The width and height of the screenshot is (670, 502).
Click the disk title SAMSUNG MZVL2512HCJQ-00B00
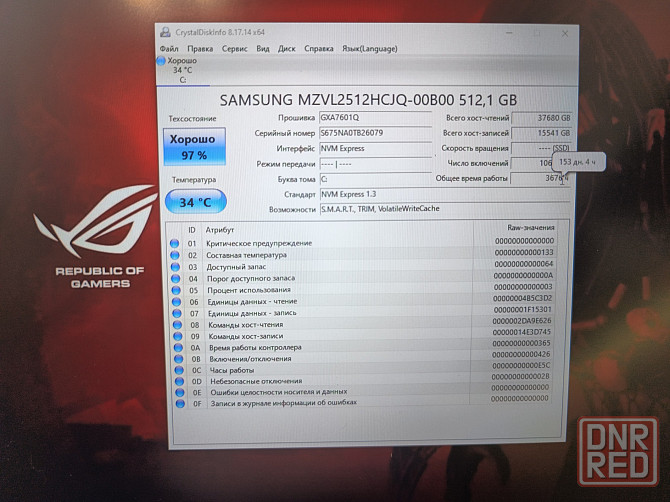coord(368,100)
